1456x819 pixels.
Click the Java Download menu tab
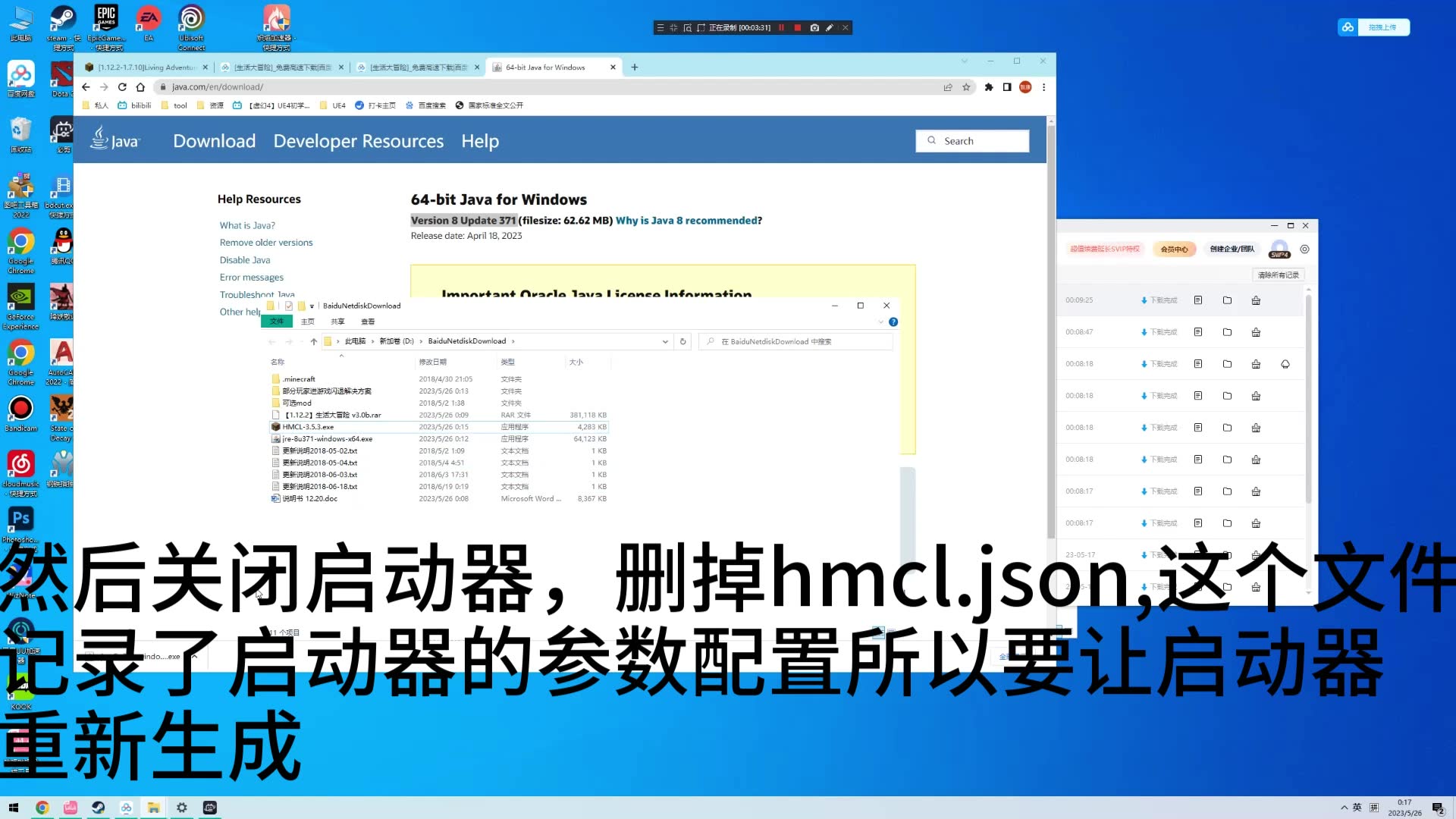click(x=214, y=140)
